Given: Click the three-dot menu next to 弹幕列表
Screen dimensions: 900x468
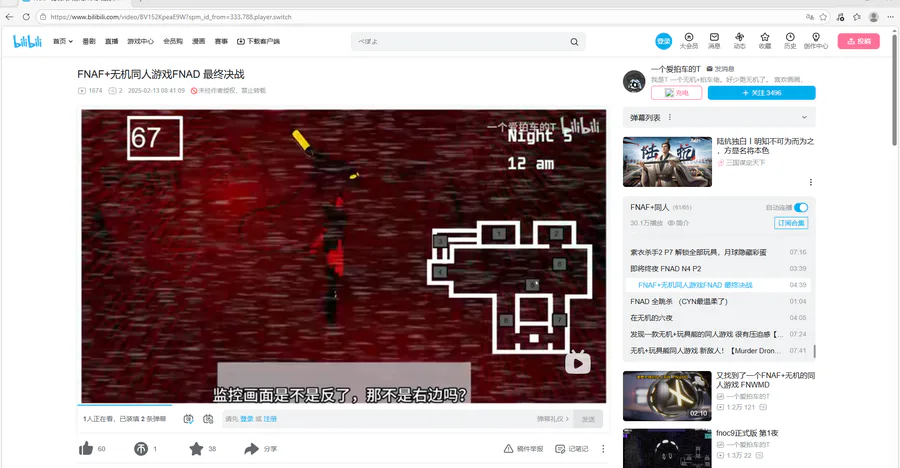Looking at the screenshot, I should [670, 117].
